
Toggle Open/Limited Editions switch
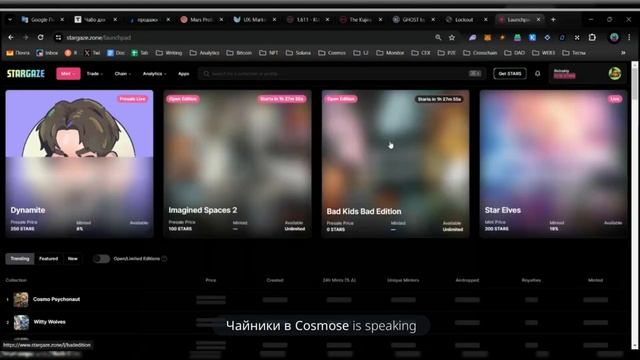click(x=101, y=259)
